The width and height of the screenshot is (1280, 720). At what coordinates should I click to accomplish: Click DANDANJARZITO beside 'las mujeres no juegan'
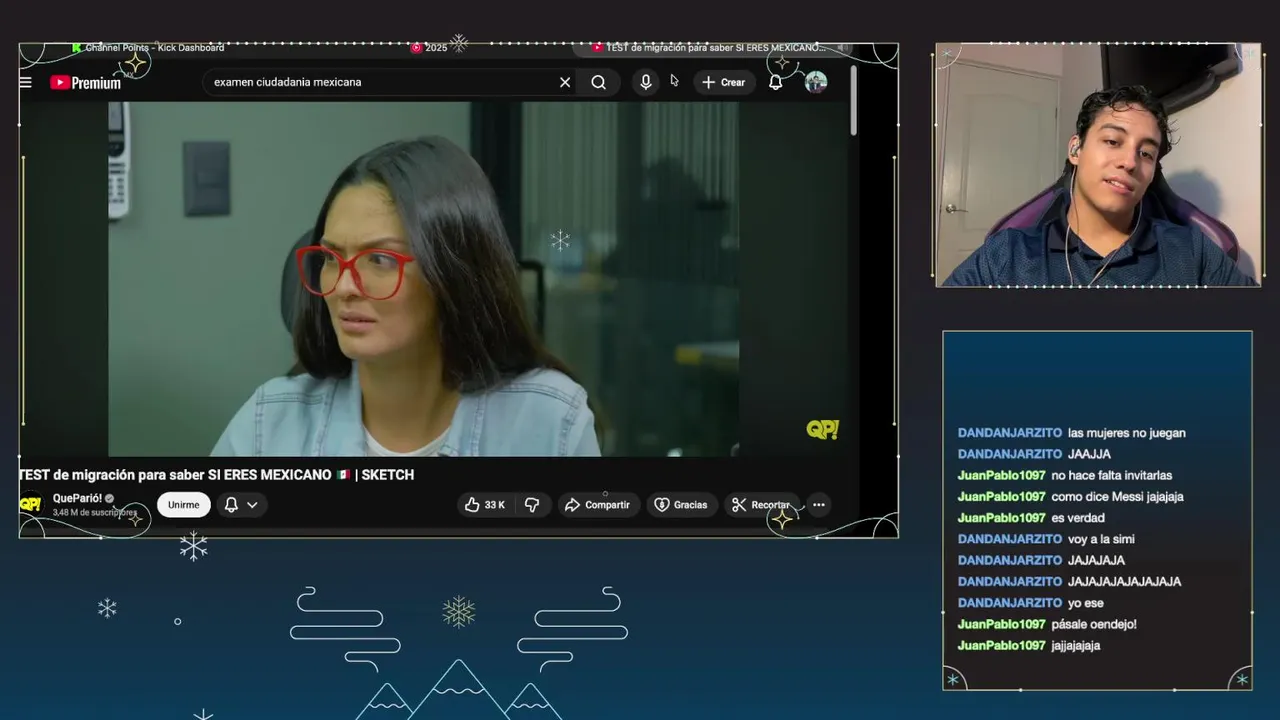click(x=1009, y=433)
